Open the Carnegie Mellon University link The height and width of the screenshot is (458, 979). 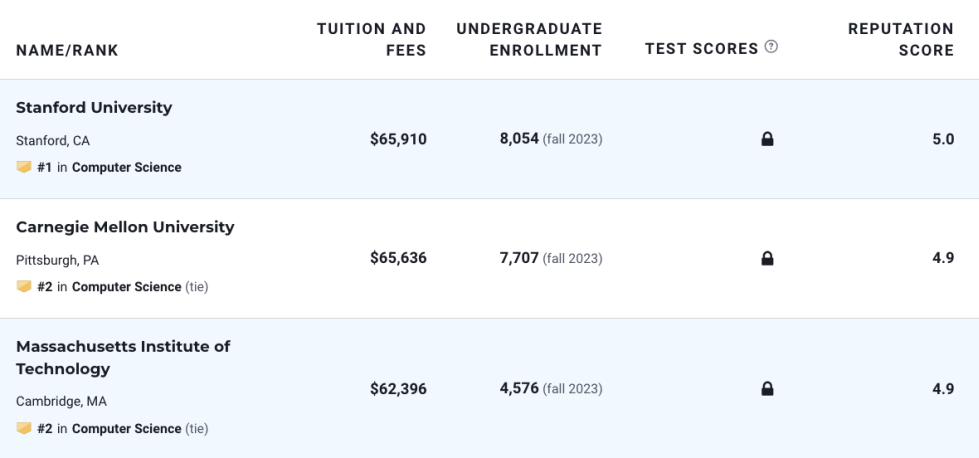point(125,227)
